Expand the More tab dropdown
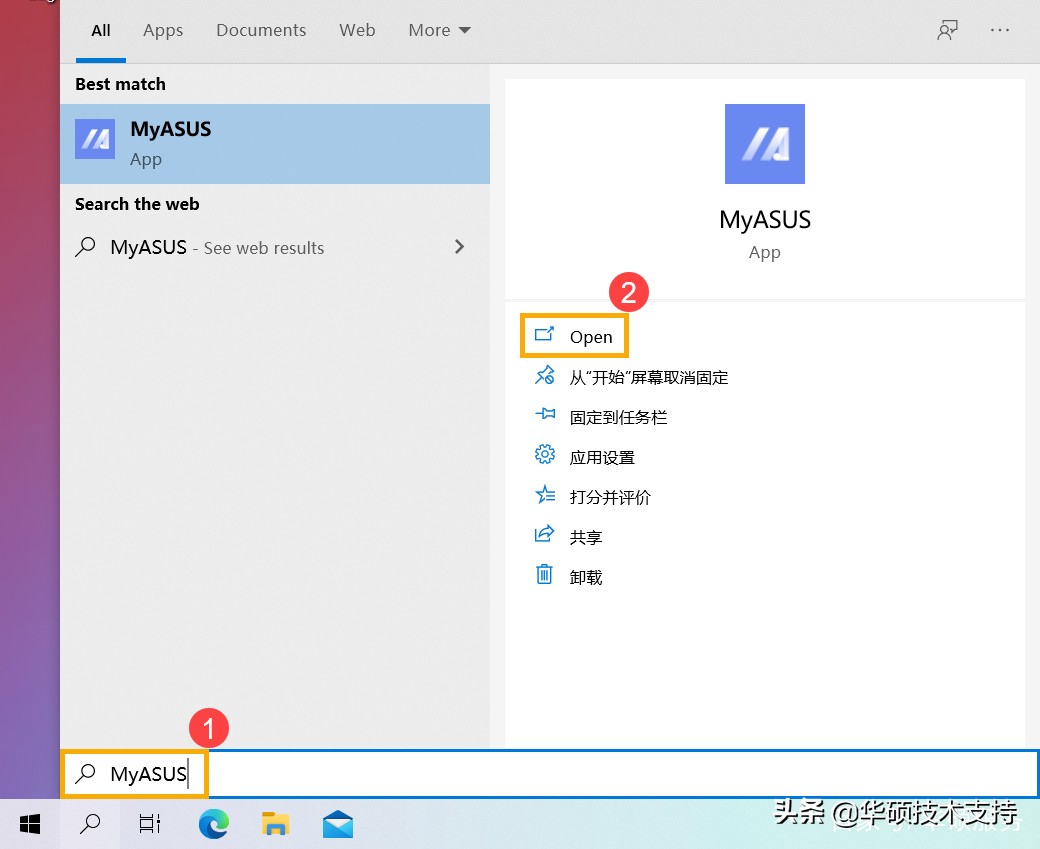This screenshot has height=849, width=1040. tap(438, 30)
